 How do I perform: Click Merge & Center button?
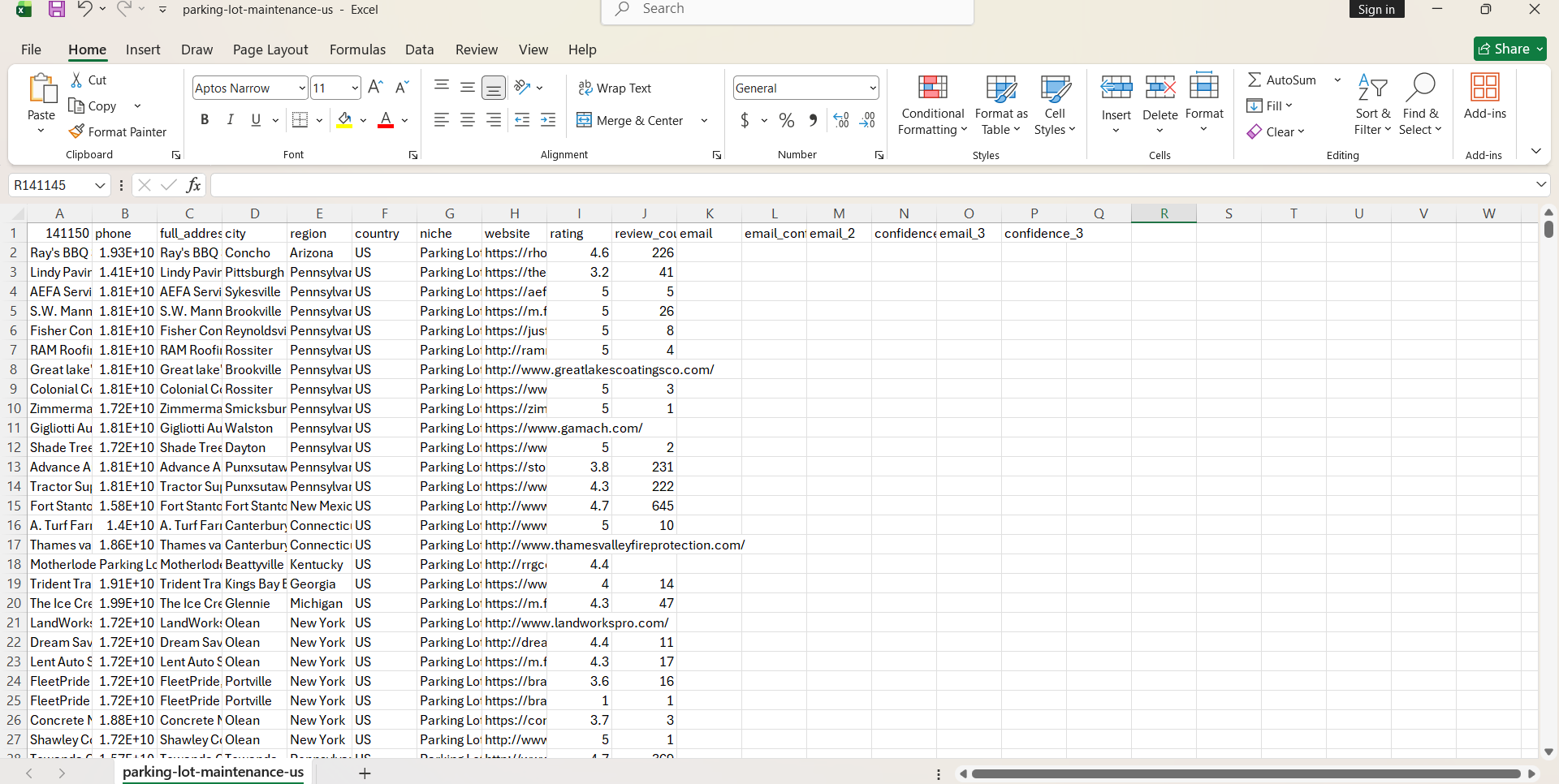tap(630, 120)
